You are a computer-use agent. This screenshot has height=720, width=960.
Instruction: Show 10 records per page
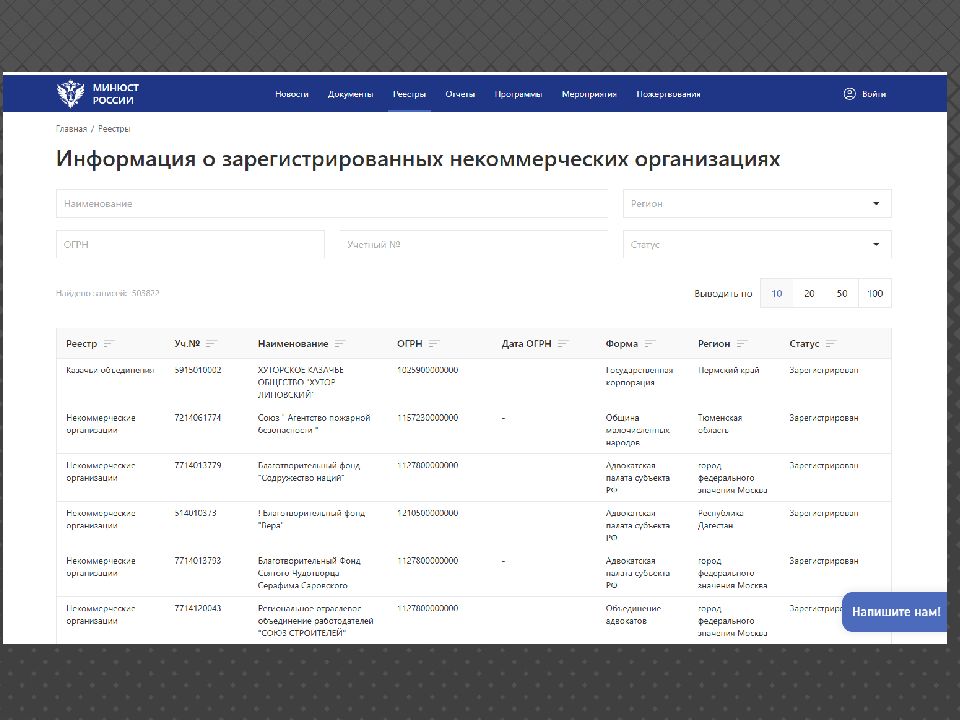point(776,293)
